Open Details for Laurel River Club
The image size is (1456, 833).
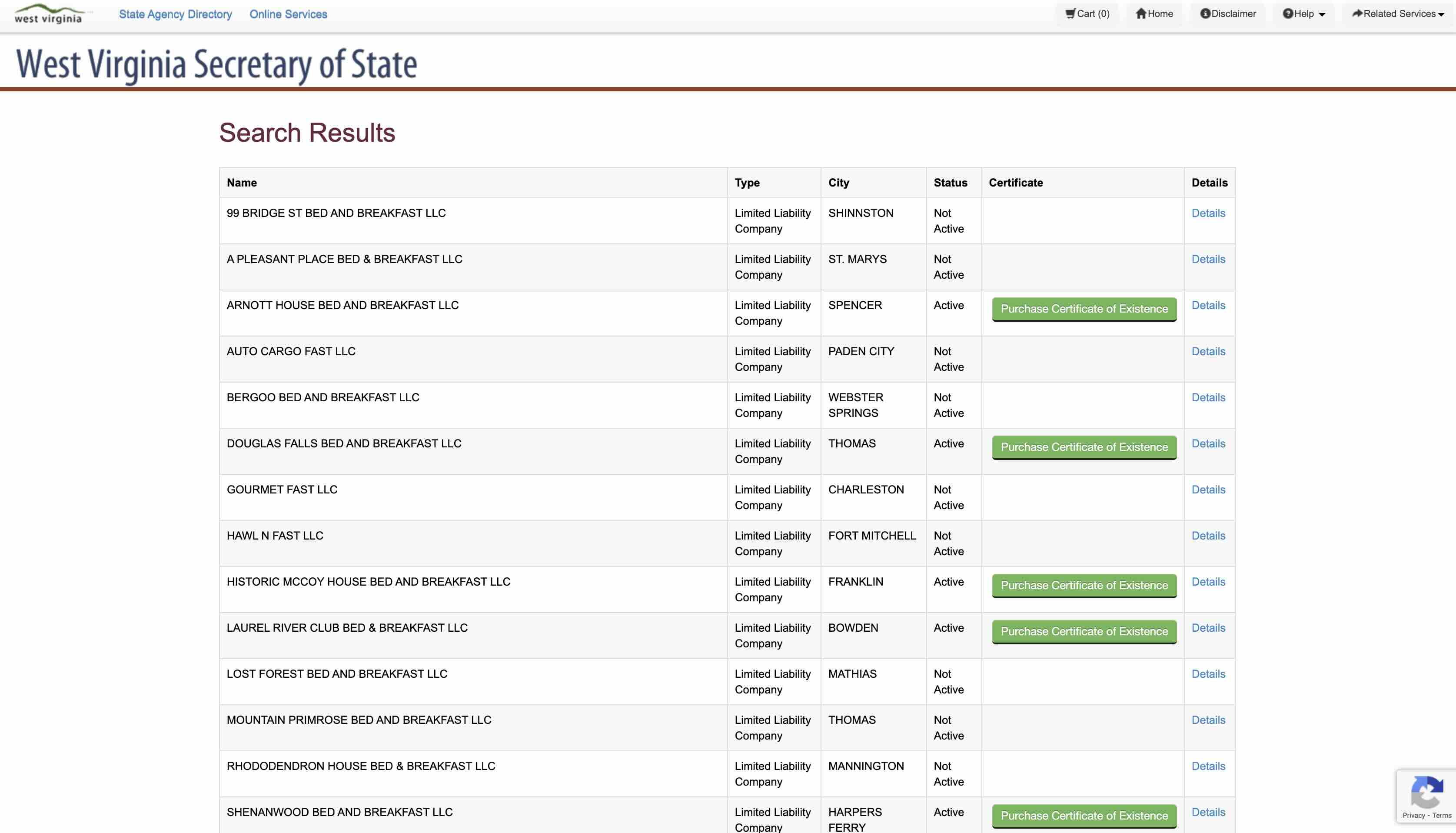[x=1208, y=628]
